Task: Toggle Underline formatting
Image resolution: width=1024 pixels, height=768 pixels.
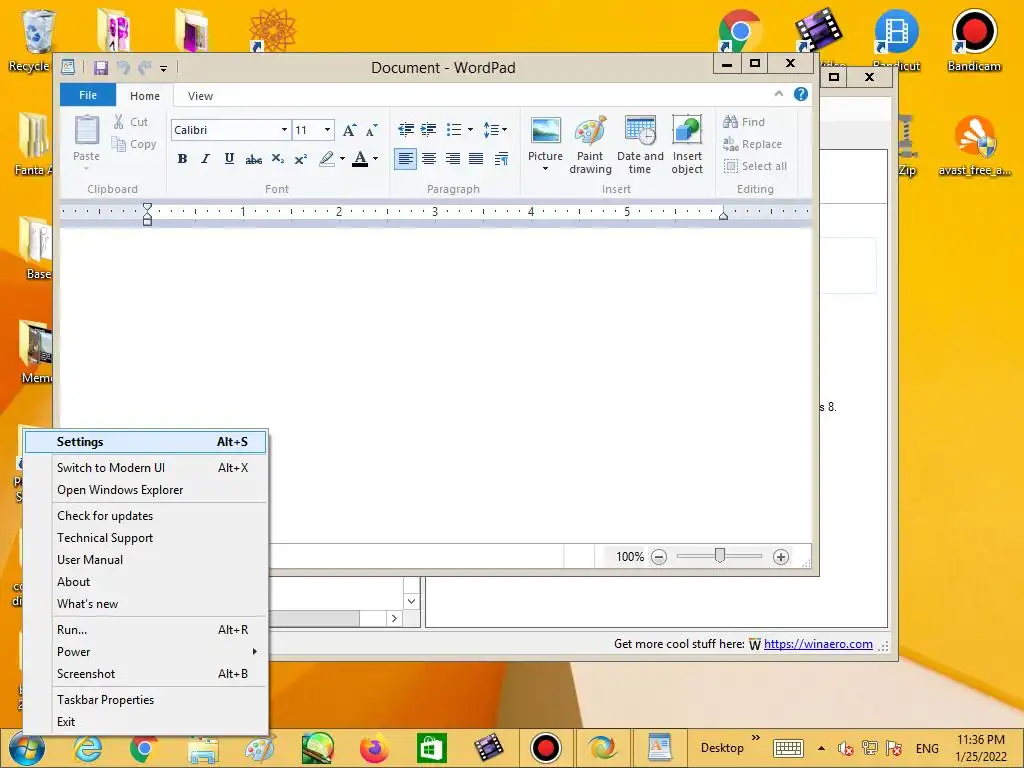Action: coord(229,159)
